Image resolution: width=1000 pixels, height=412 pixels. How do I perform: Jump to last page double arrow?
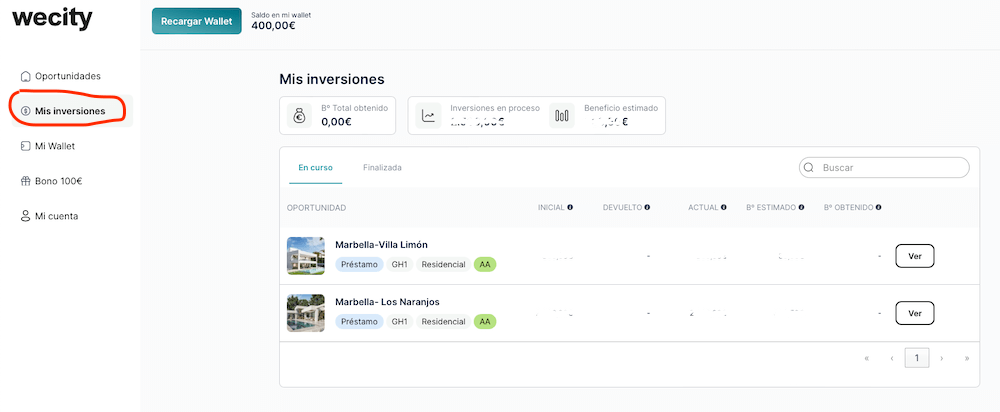tap(967, 358)
